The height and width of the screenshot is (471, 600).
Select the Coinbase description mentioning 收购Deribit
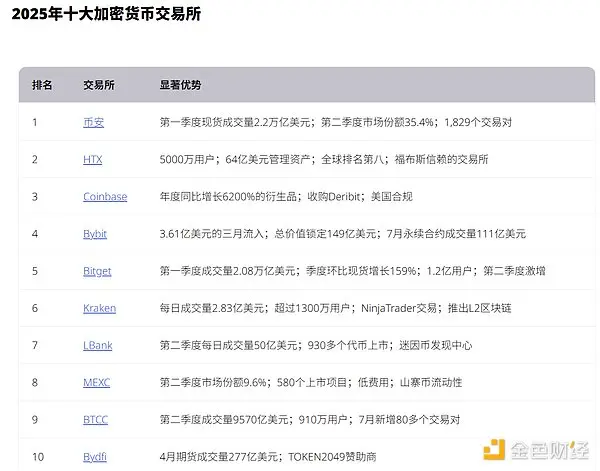point(286,197)
